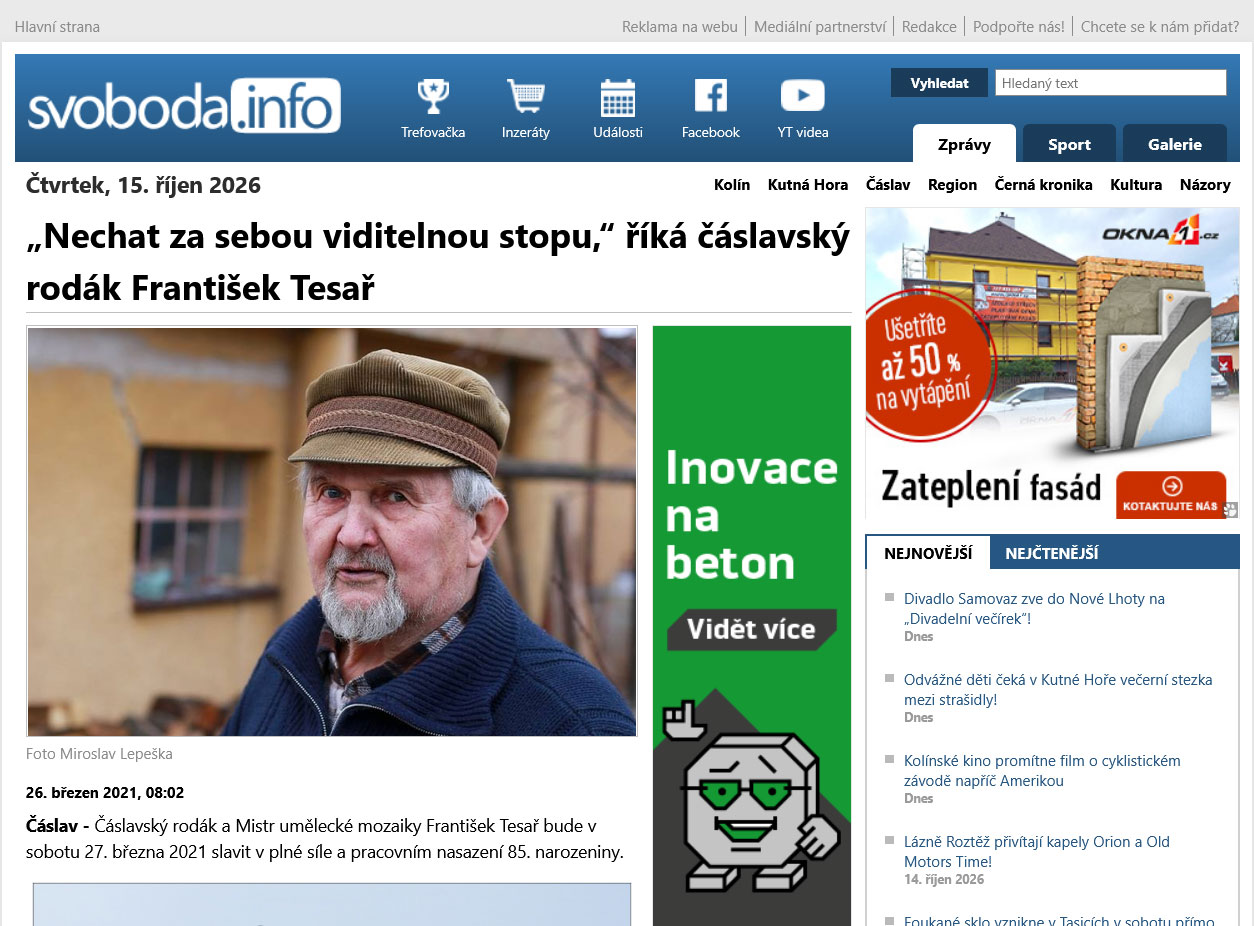Open Odvážné děti čeká v Kutné Hoře article
Viewport: 1254px width, 926px height.
pyautogui.click(x=1058, y=689)
